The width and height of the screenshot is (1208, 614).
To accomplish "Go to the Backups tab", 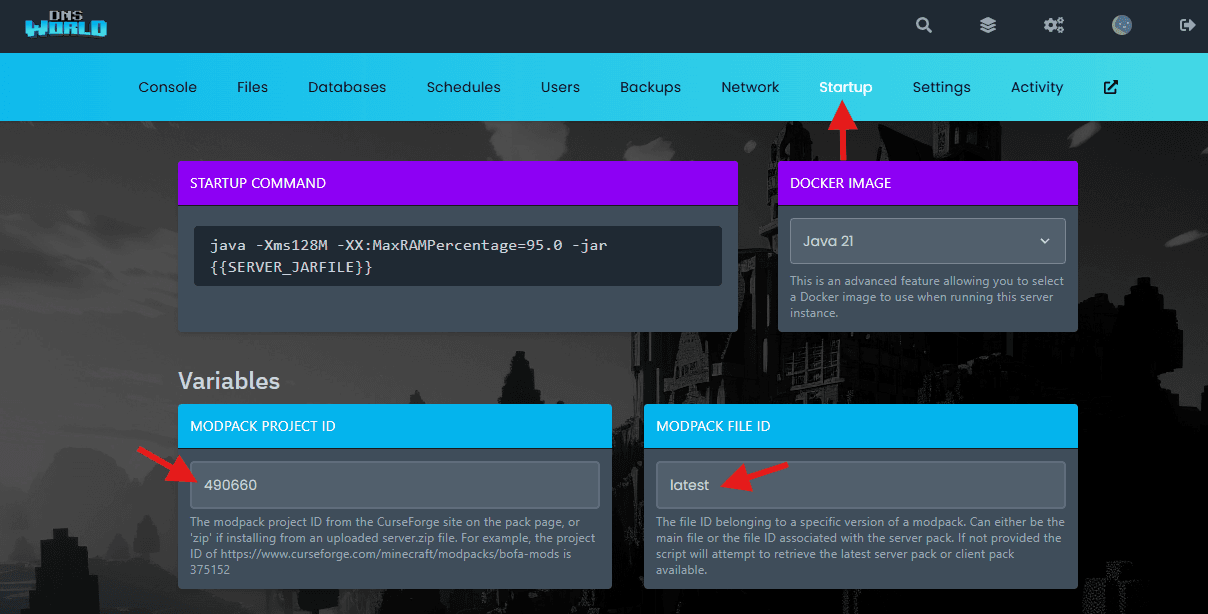I will (x=650, y=87).
